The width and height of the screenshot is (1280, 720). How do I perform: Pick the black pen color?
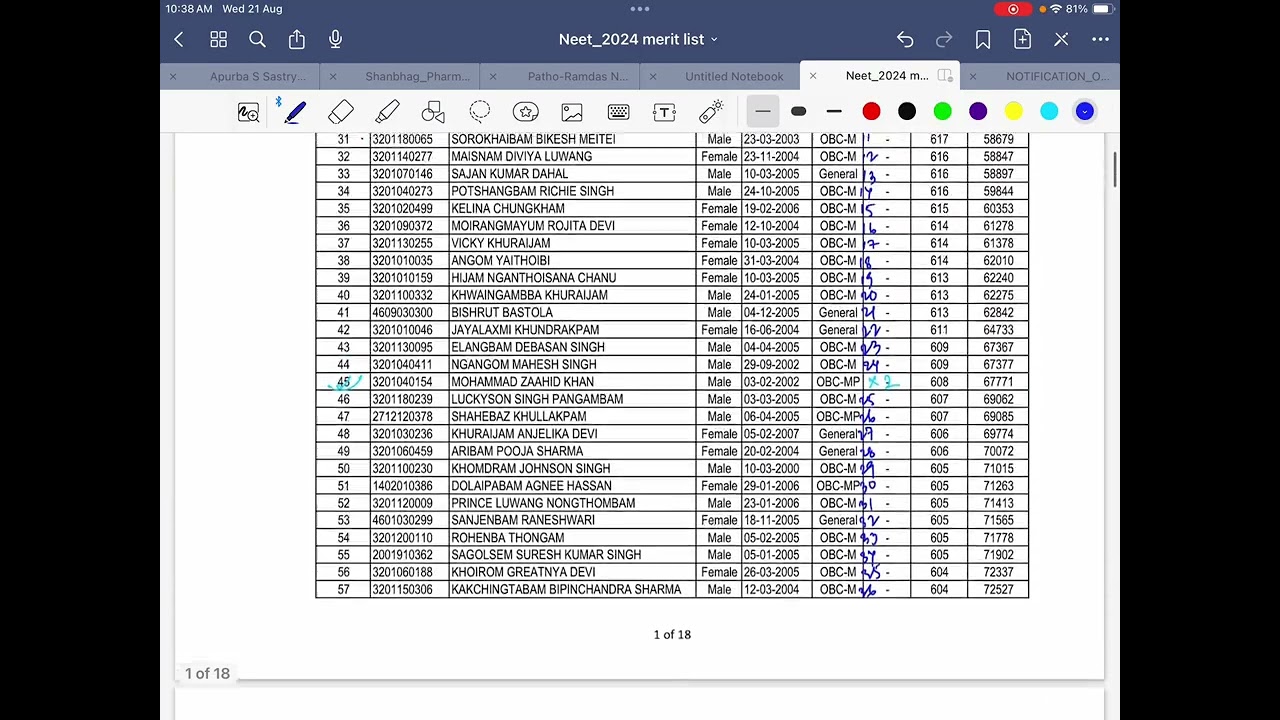[907, 112]
